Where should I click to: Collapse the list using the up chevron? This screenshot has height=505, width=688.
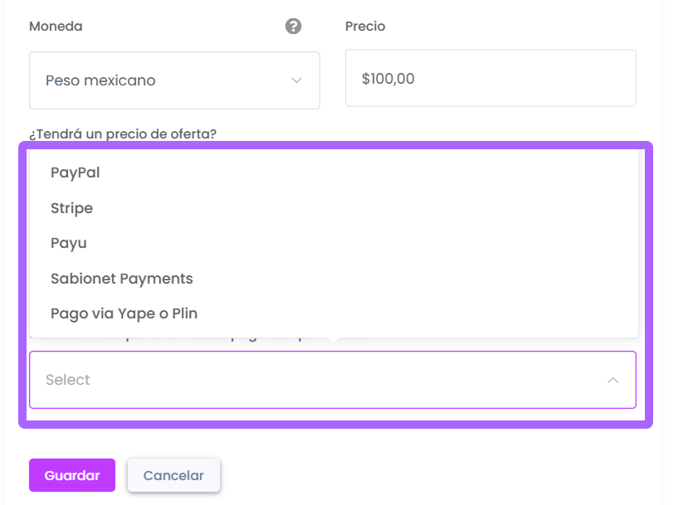click(613, 380)
